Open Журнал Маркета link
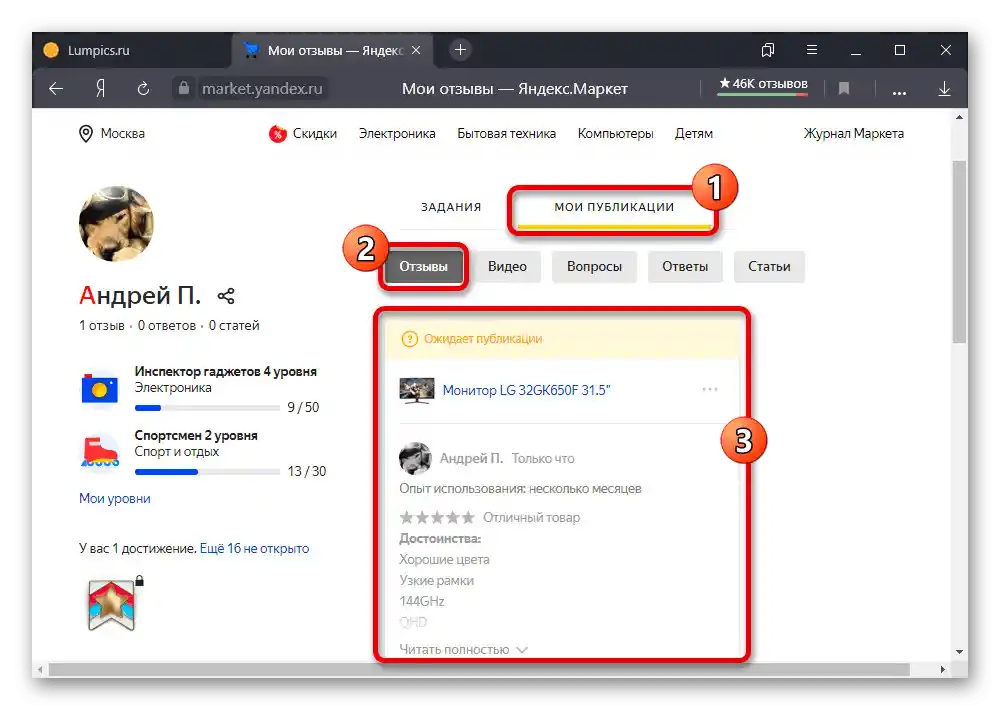This screenshot has width=1000, height=710. (x=853, y=133)
